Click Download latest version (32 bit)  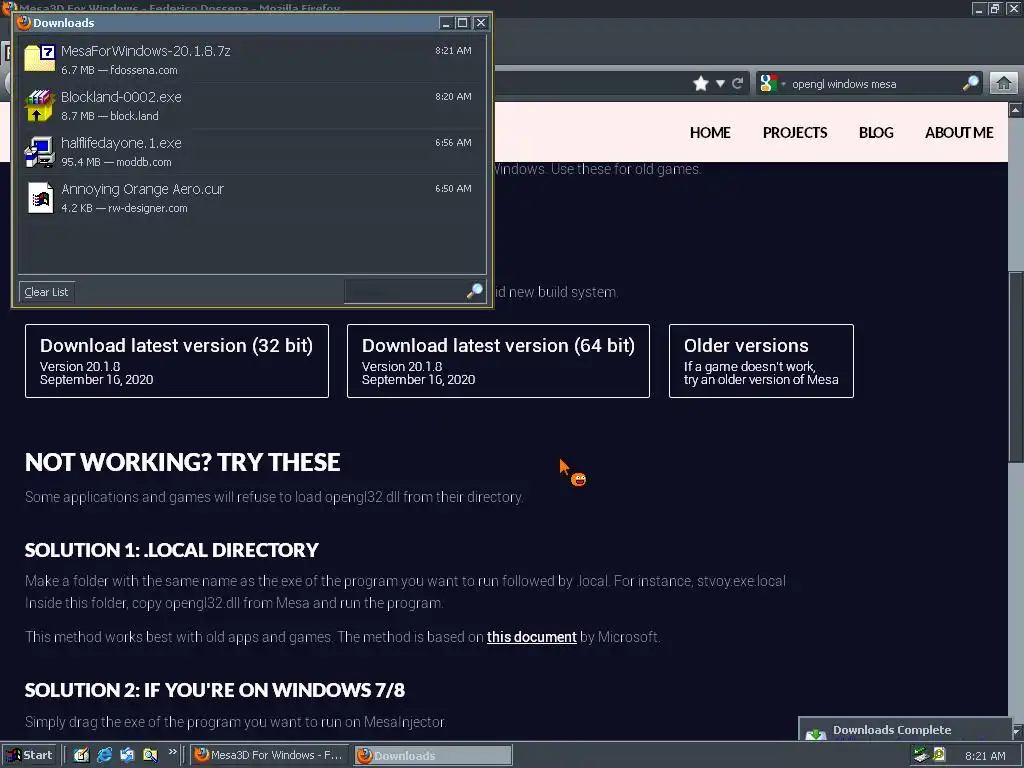coord(177,360)
